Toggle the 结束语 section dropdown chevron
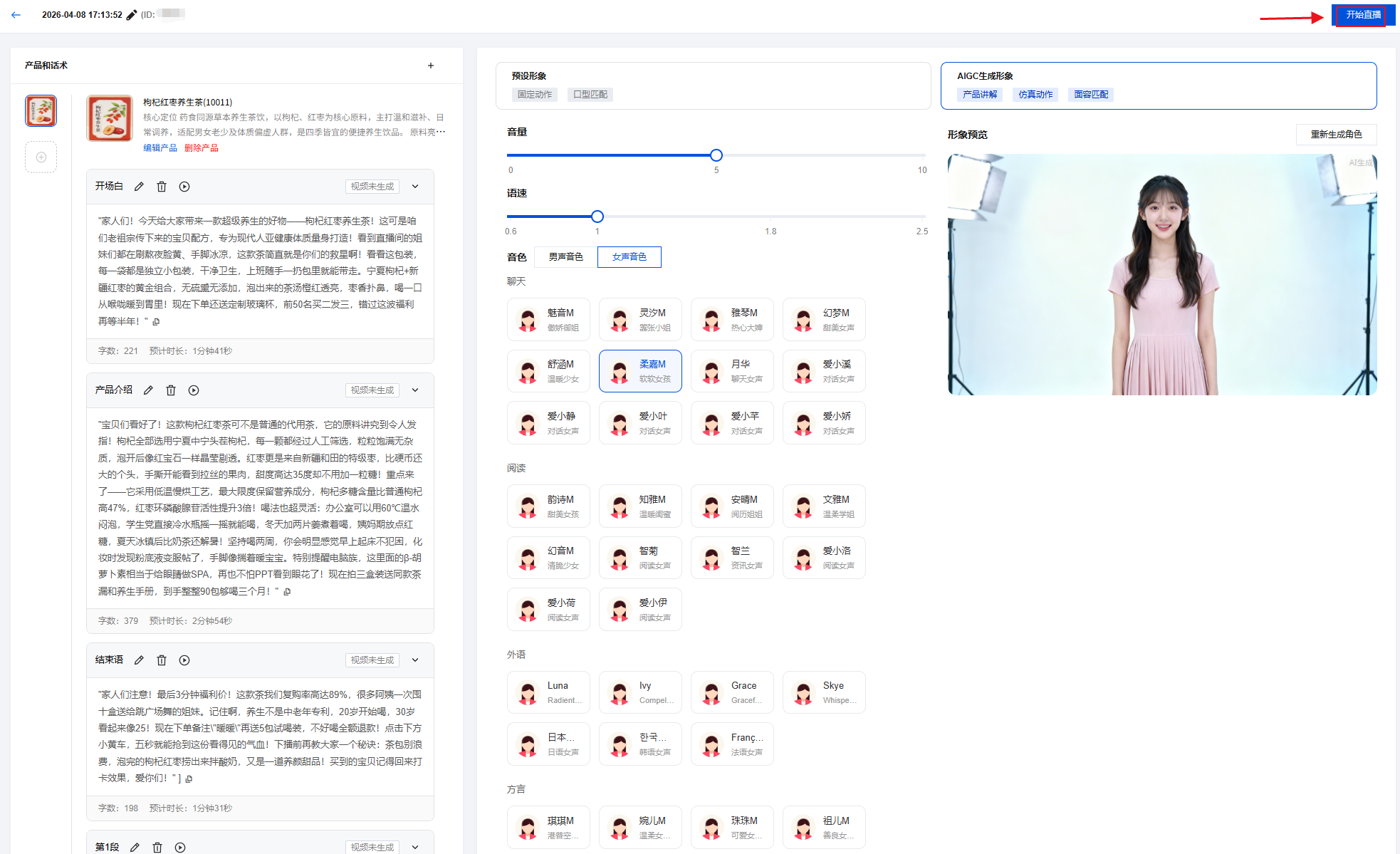Screen dimensions: 1400x854 point(415,660)
